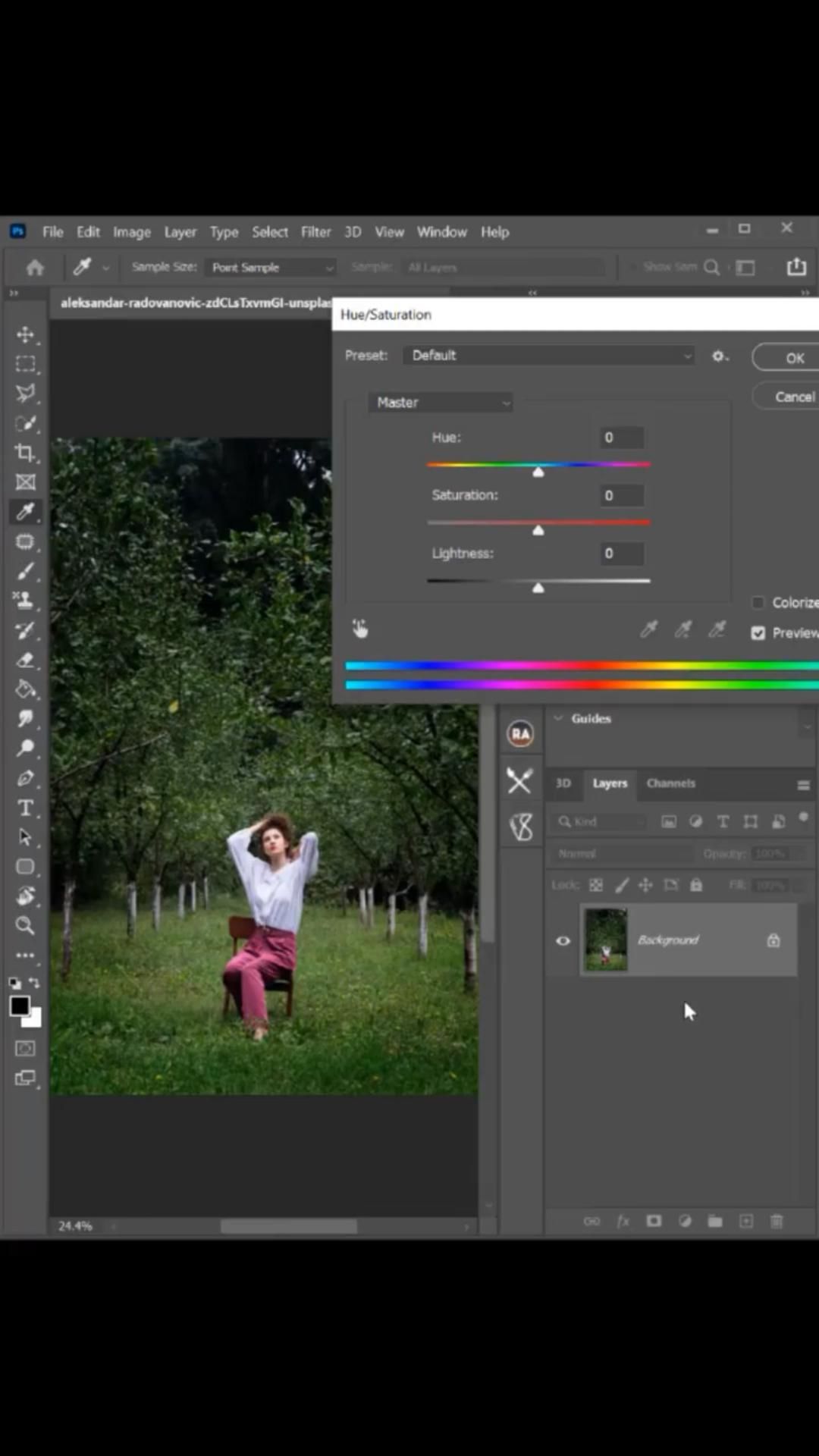
Task: Open the Window menu
Action: tap(442, 232)
